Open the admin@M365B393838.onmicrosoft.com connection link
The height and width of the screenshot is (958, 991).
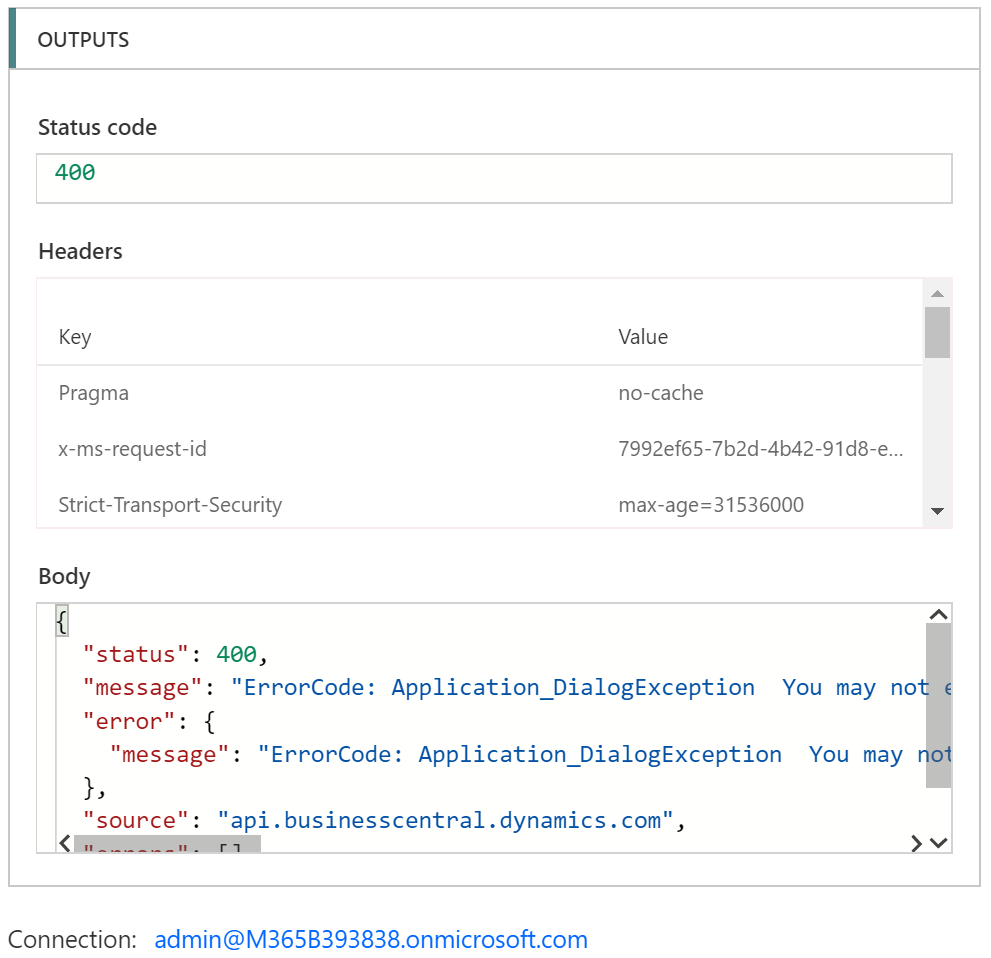point(371,939)
